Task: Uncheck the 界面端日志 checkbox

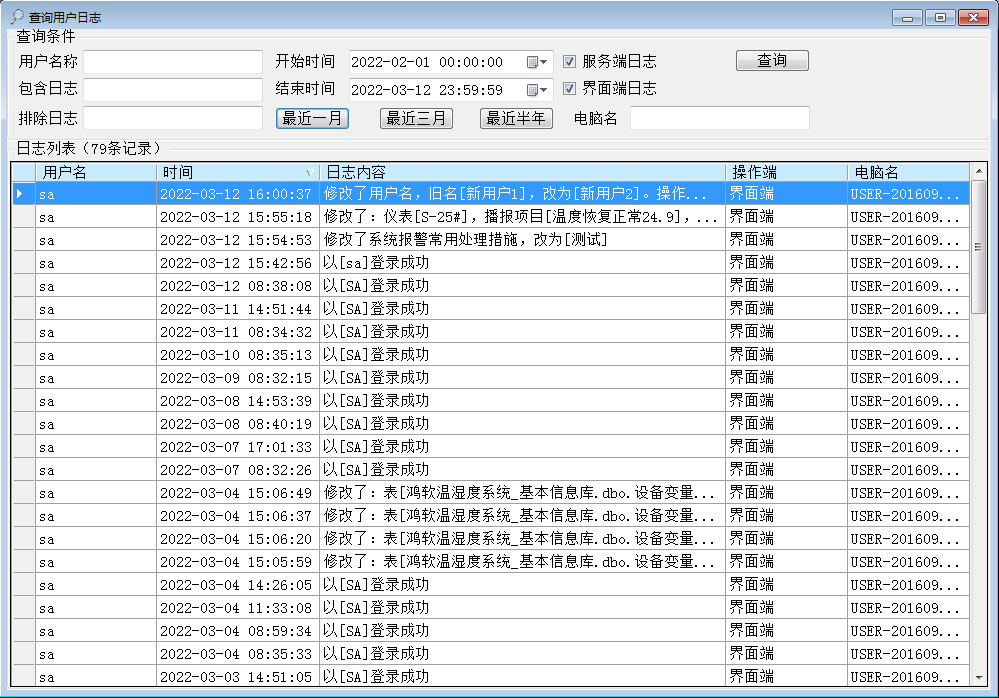Action: [x=570, y=89]
